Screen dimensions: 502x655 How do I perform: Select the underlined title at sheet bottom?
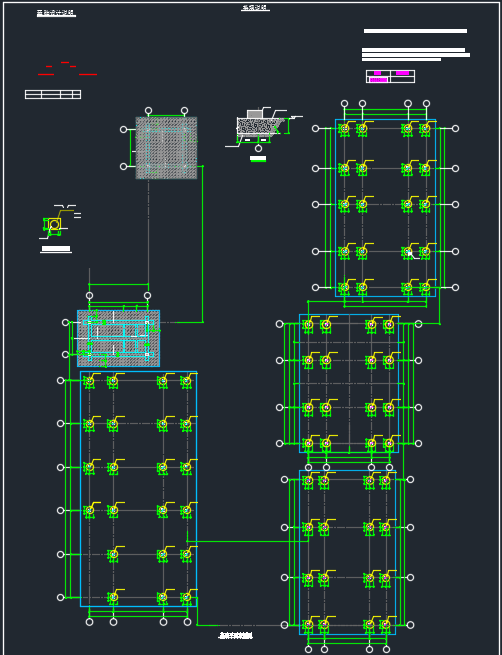point(236,636)
